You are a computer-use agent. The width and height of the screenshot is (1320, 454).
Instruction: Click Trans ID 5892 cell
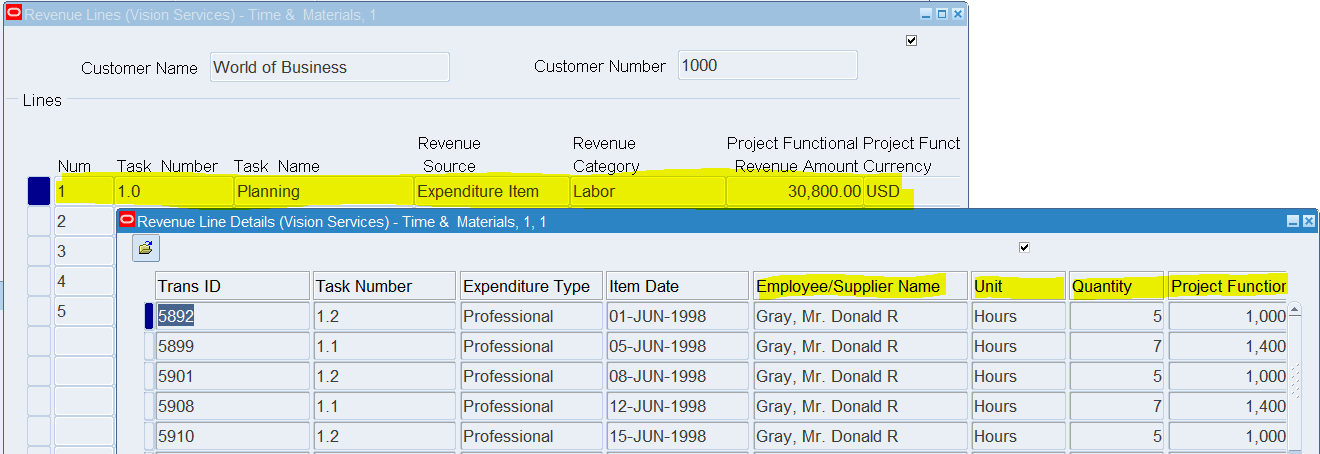tap(232, 316)
